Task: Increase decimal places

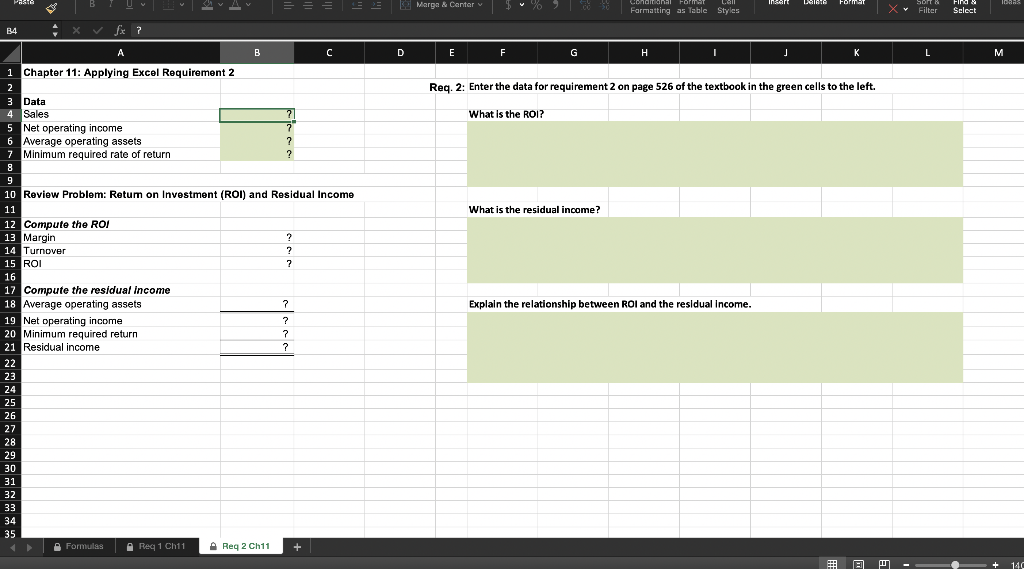Action: [584, 5]
